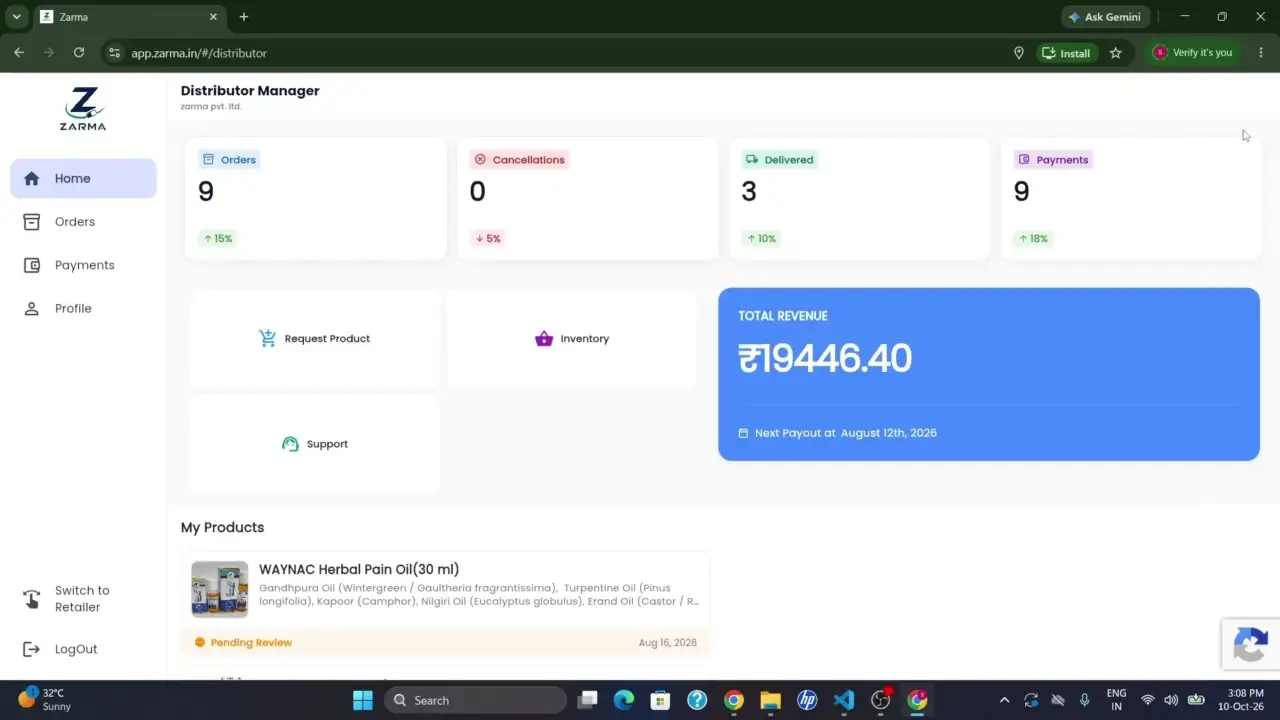Open the Support card
The width and height of the screenshot is (1280, 720).
point(314,443)
